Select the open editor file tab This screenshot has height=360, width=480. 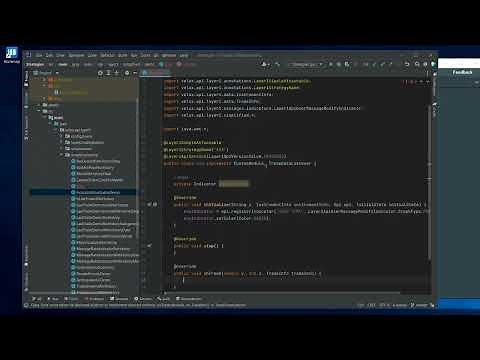[156, 72]
